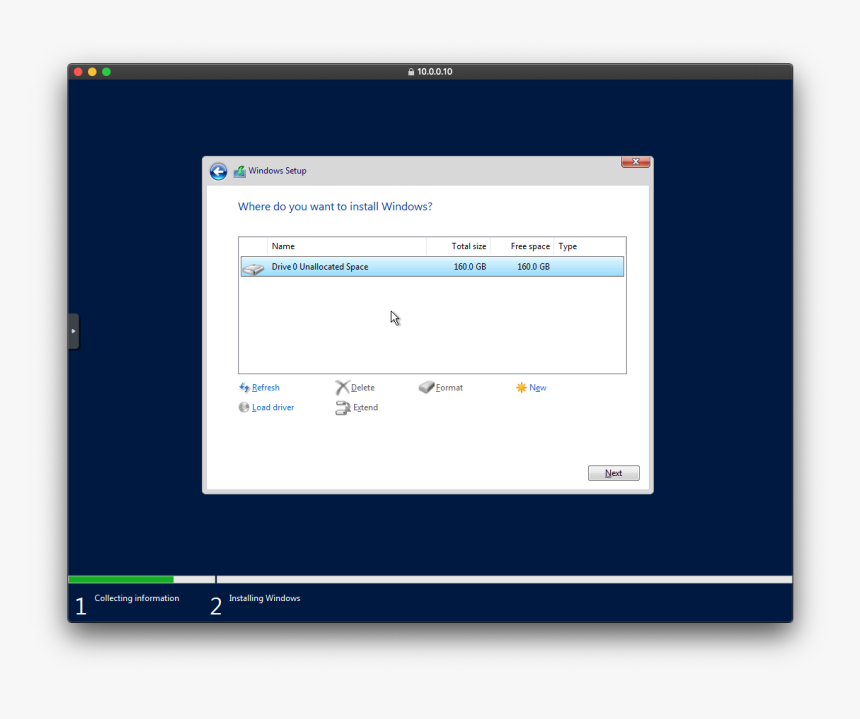This screenshot has height=719, width=860.
Task: Select Drive 0 Unallocated Space row
Action: point(432,267)
